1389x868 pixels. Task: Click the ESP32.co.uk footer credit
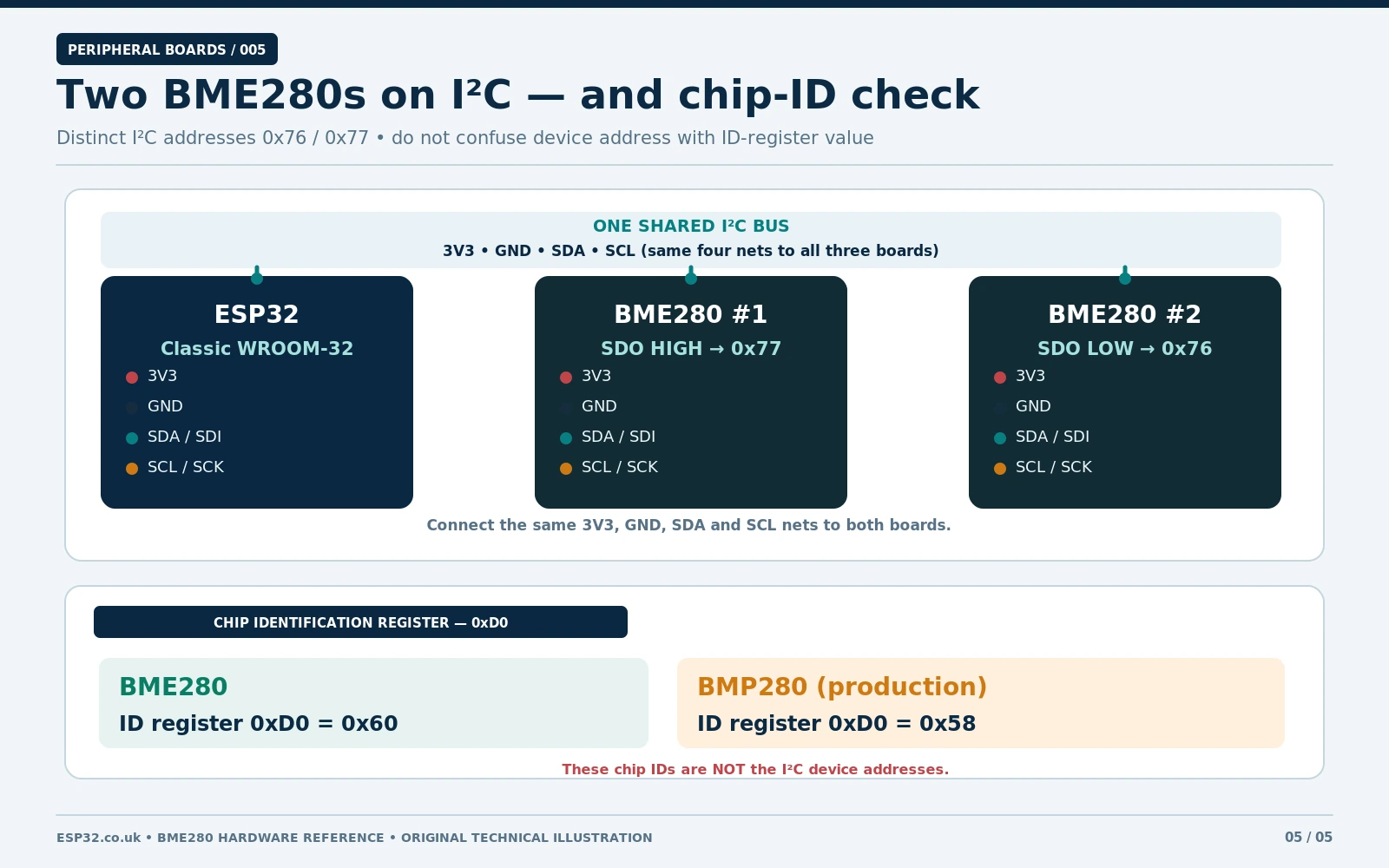coord(354,838)
